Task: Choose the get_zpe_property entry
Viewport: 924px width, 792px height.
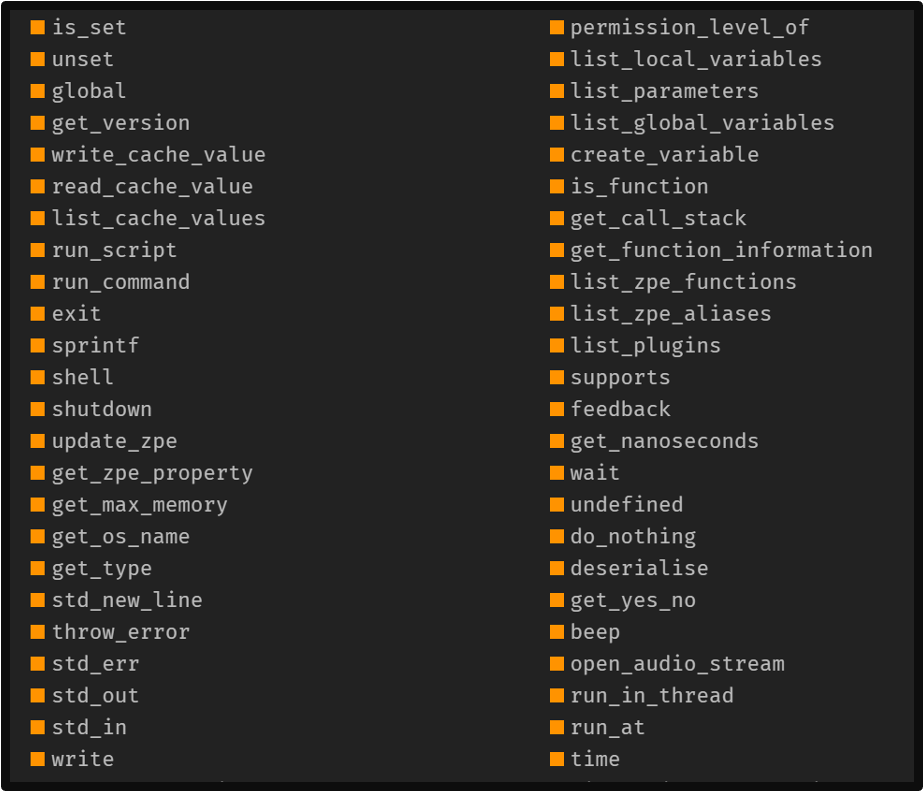Action: point(152,473)
